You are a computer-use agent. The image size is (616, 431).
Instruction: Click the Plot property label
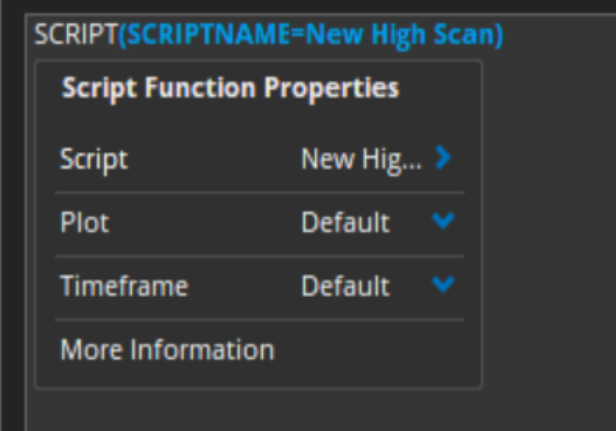coord(84,222)
